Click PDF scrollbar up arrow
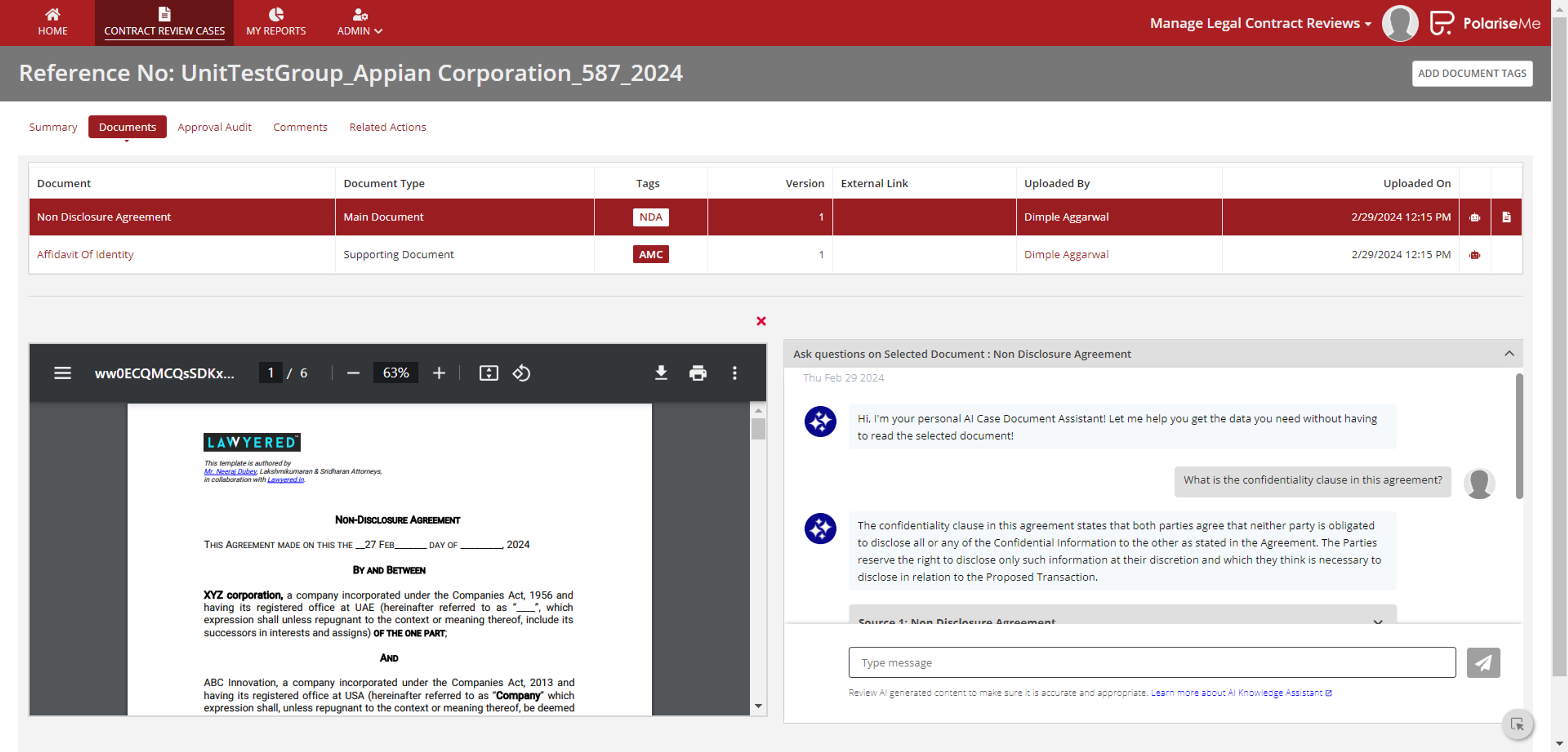Screen dimensions: 1568x752 (758, 410)
